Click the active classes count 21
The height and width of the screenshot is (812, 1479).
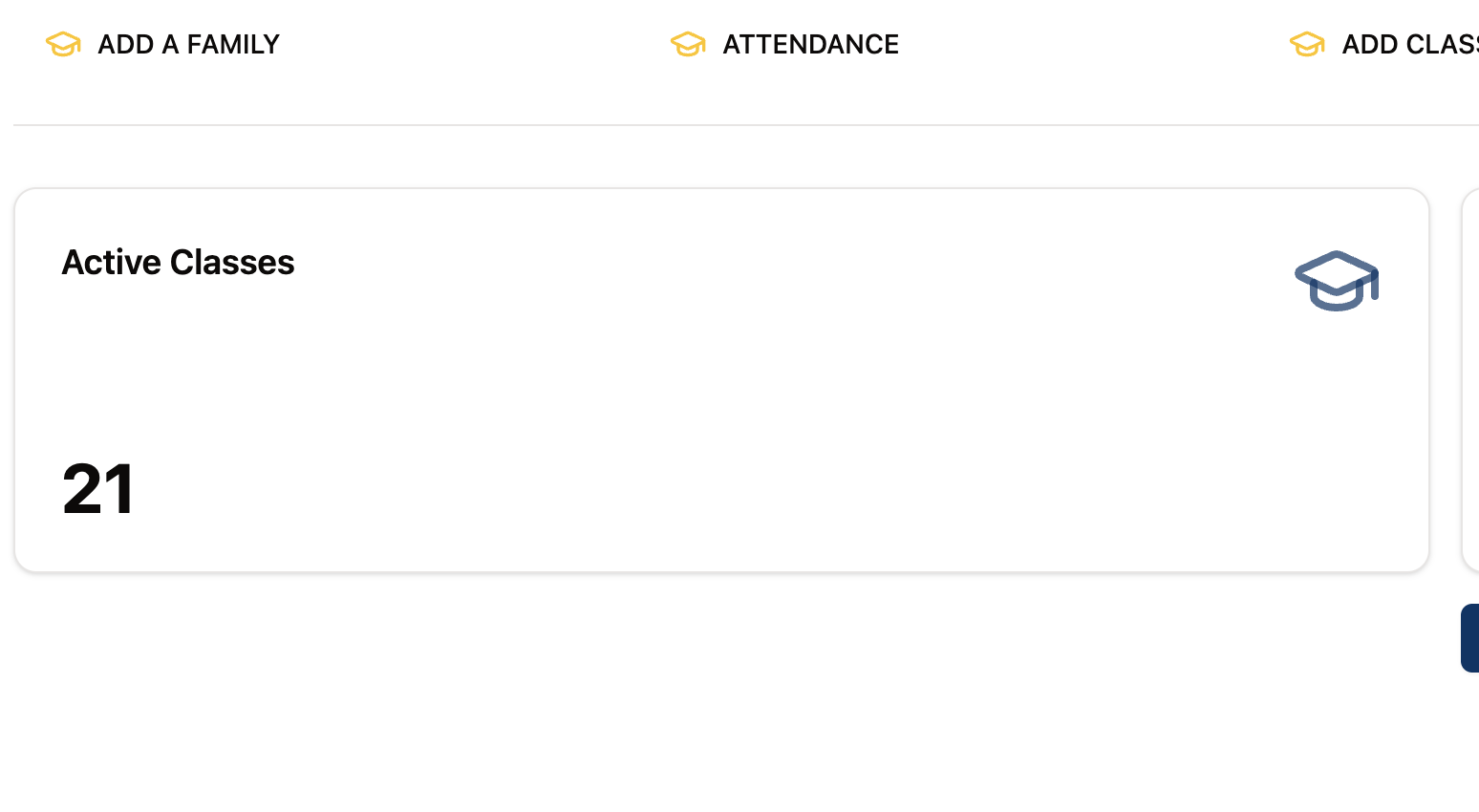coord(98,489)
